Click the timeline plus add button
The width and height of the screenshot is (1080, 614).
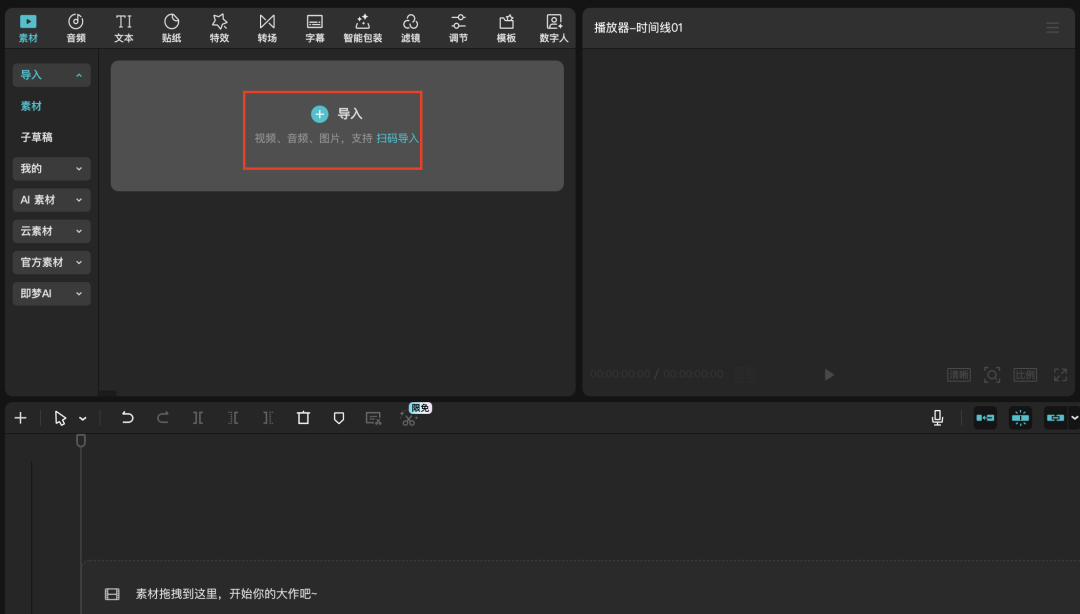pos(21,418)
